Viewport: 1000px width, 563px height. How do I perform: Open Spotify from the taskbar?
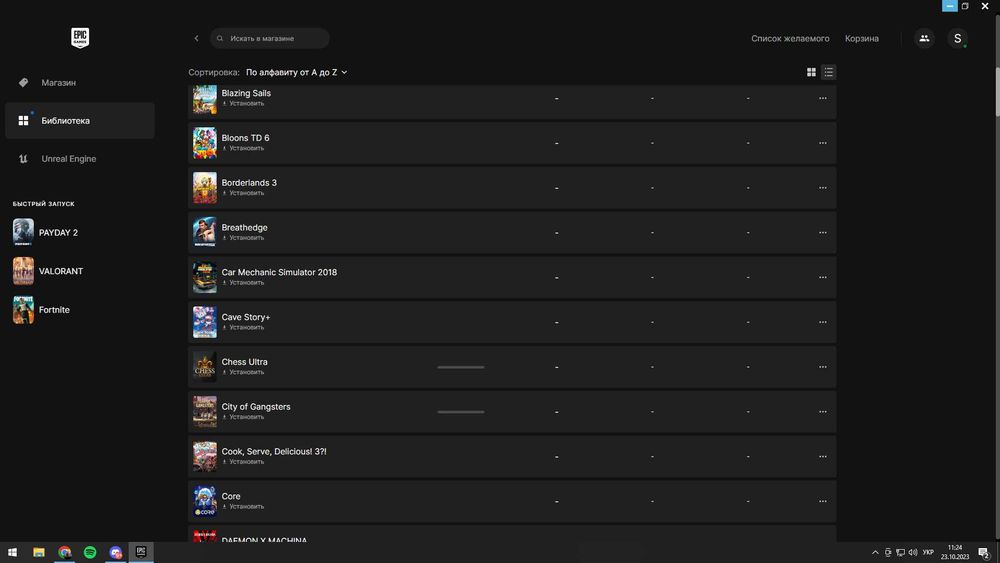90,552
